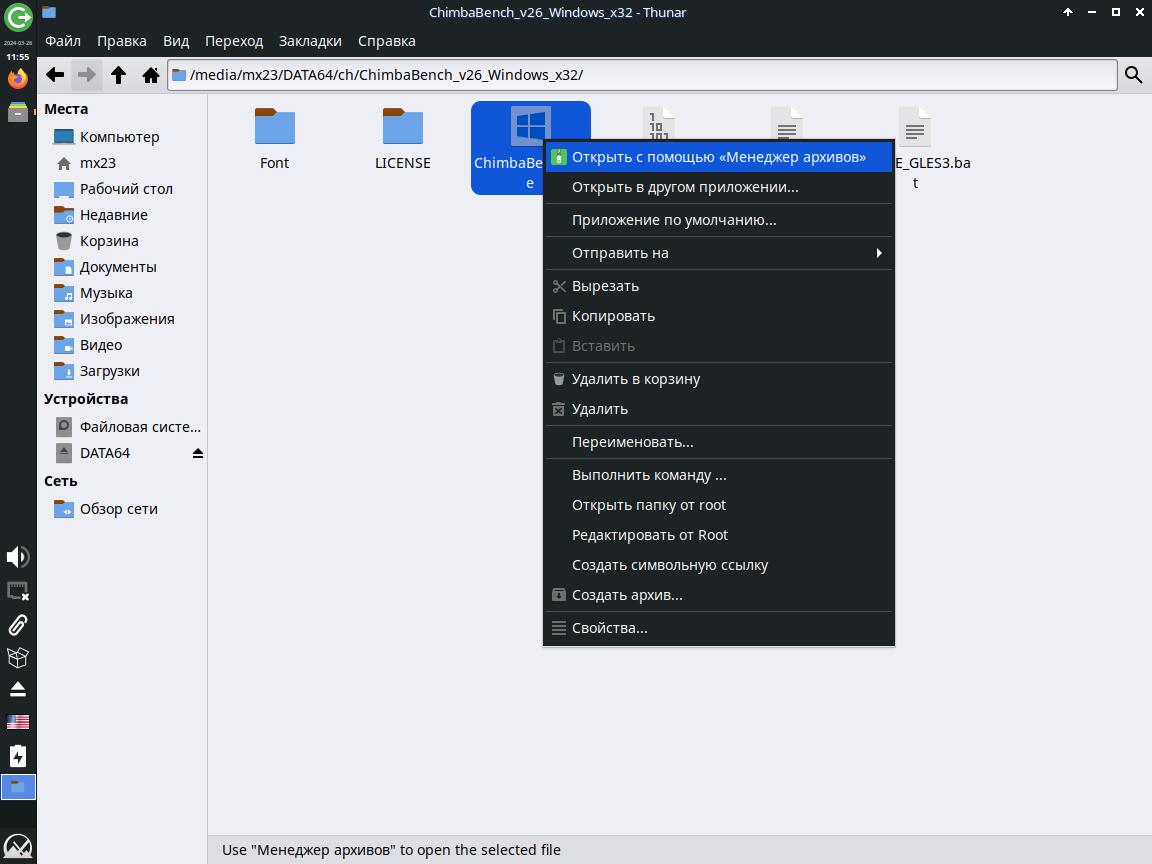This screenshot has height=864, width=1152.
Task: Go back using the back arrow
Action: click(x=55, y=75)
